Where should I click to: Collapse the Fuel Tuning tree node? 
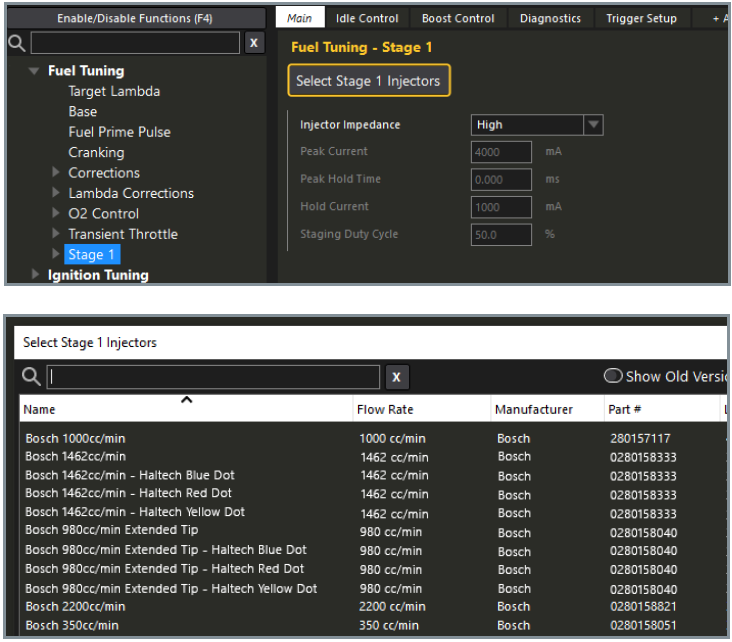[x=33, y=71]
